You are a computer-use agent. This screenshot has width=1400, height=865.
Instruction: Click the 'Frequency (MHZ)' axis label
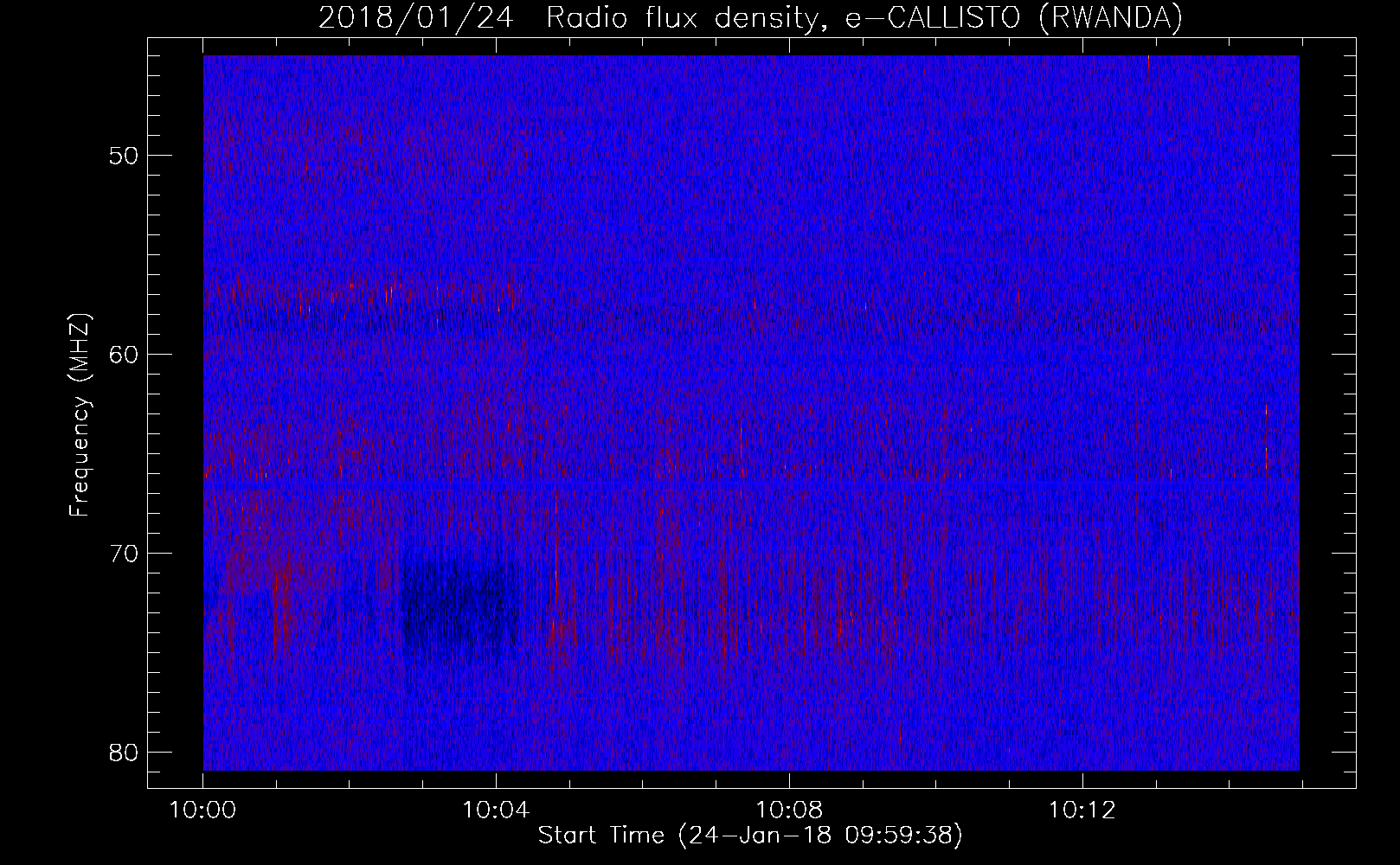tap(80, 414)
